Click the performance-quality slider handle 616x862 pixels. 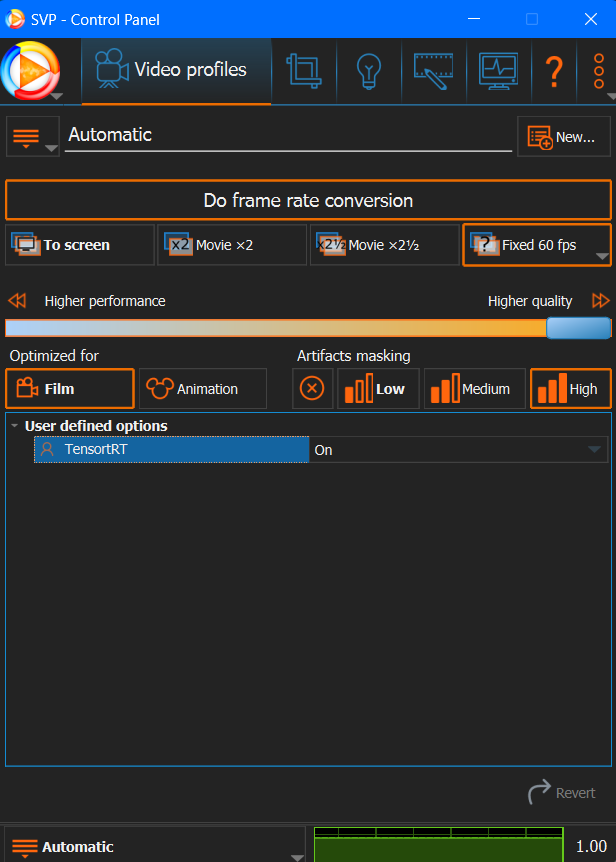pyautogui.click(x=578, y=328)
